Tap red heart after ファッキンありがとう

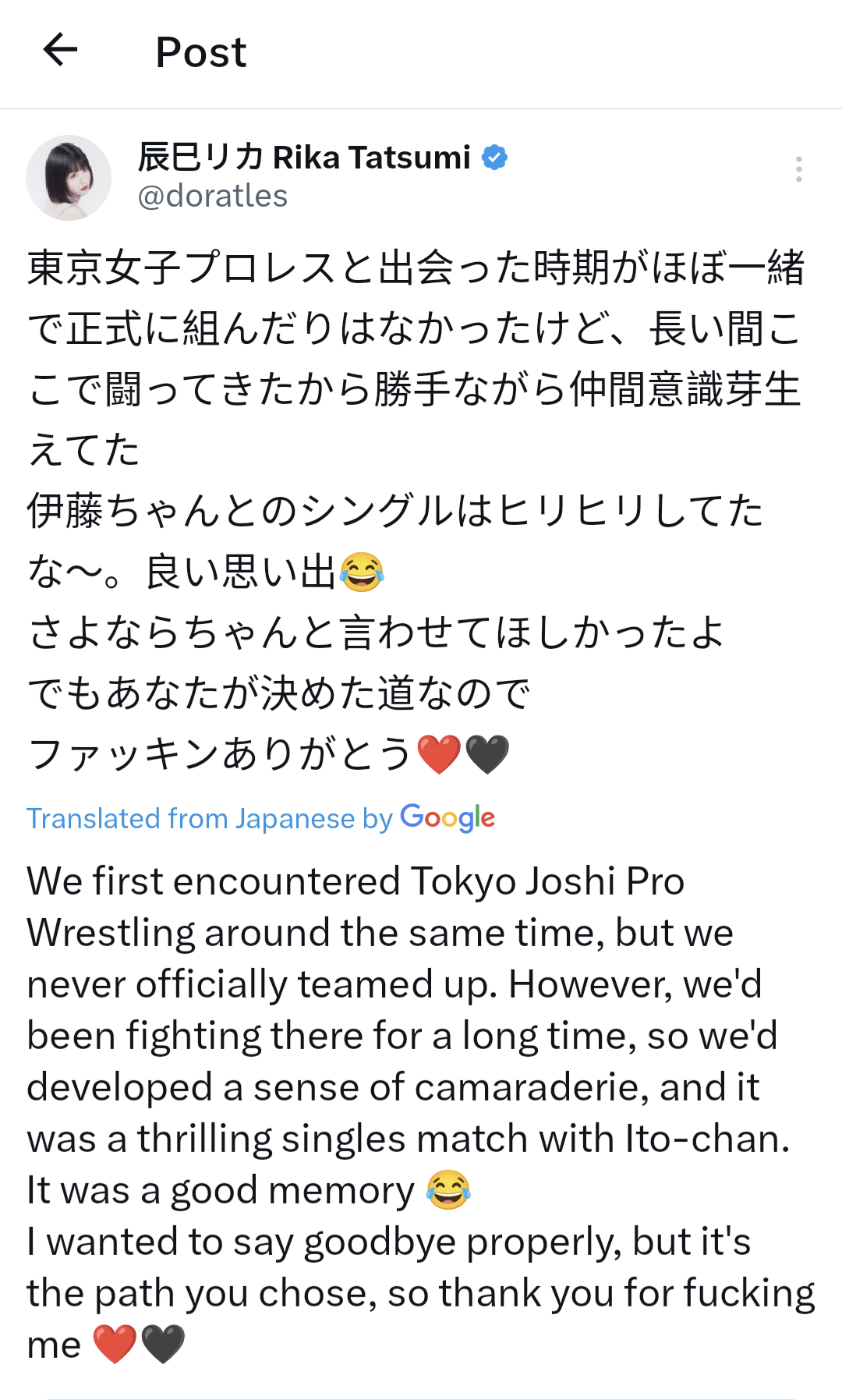pos(440,754)
